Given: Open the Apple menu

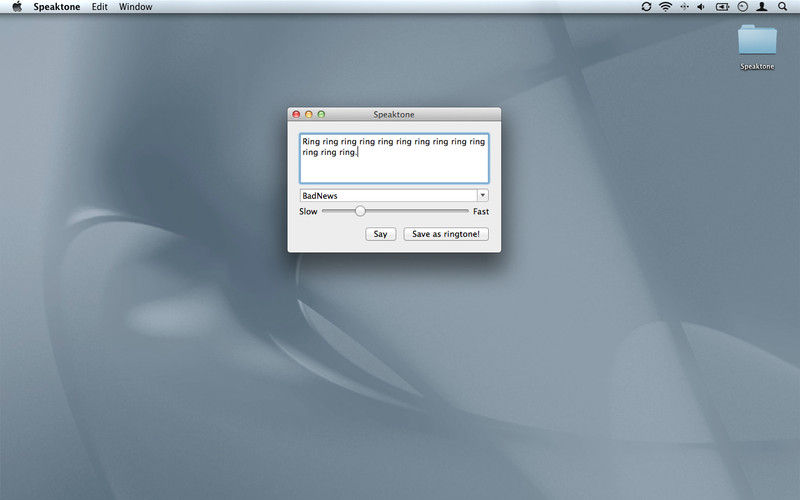Looking at the screenshot, I should tap(17, 7).
